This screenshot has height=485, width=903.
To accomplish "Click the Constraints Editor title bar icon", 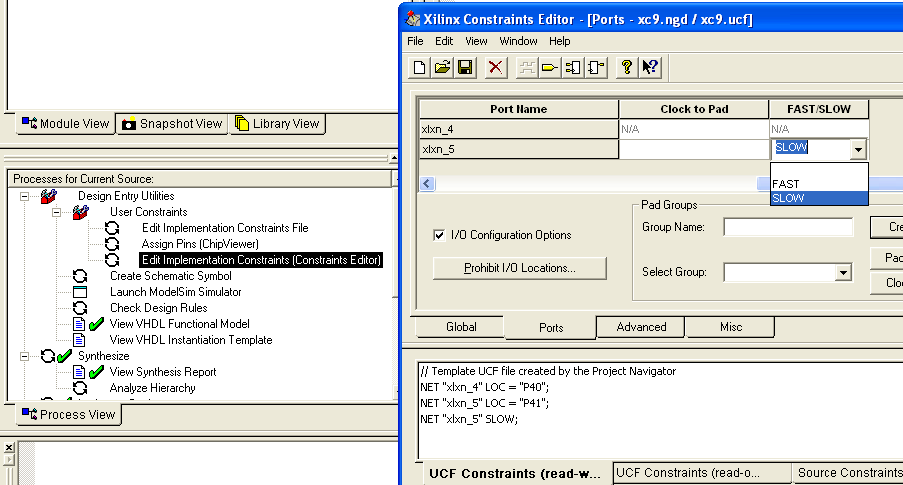I will tap(413, 19).
